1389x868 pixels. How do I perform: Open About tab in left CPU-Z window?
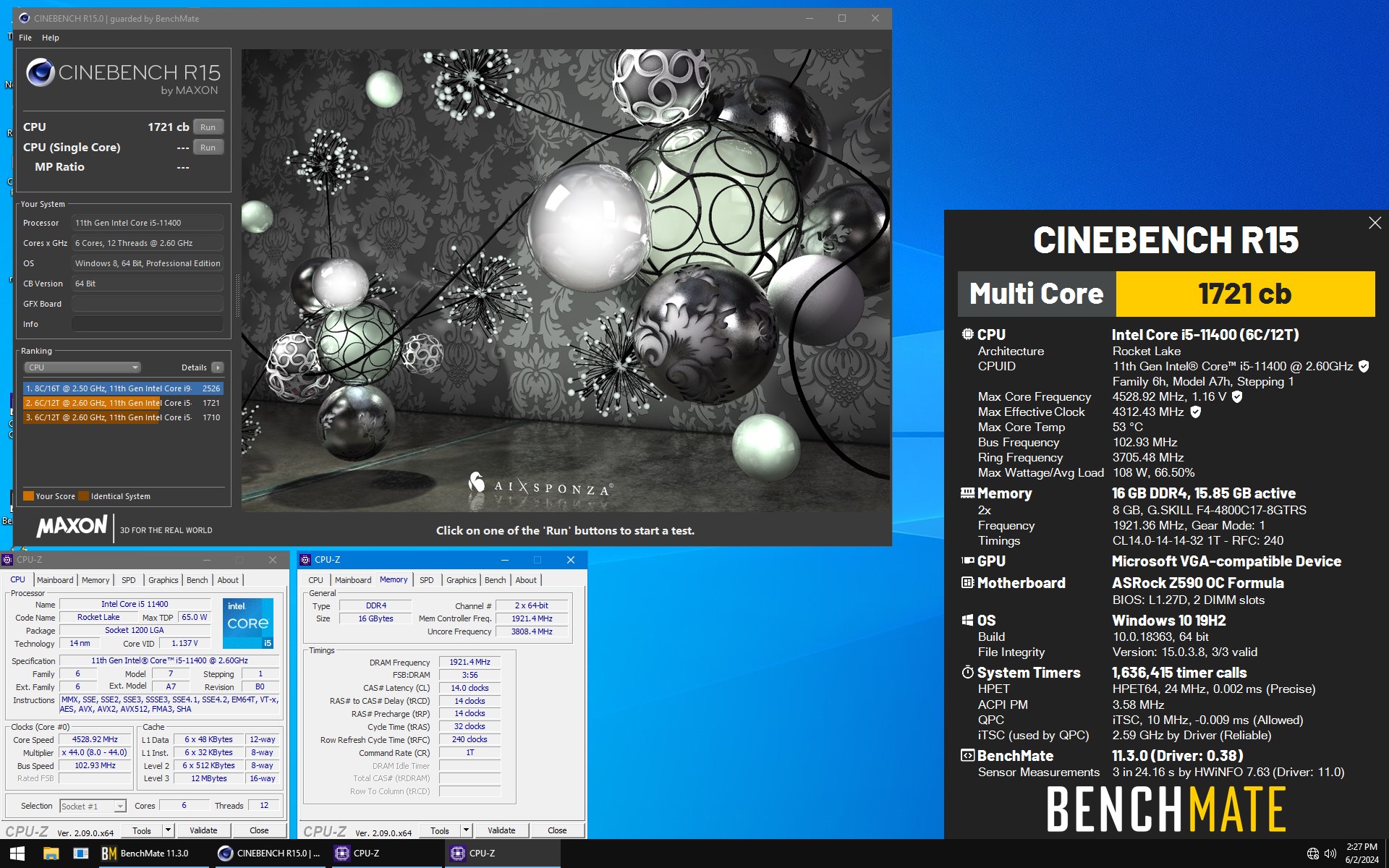tap(228, 580)
